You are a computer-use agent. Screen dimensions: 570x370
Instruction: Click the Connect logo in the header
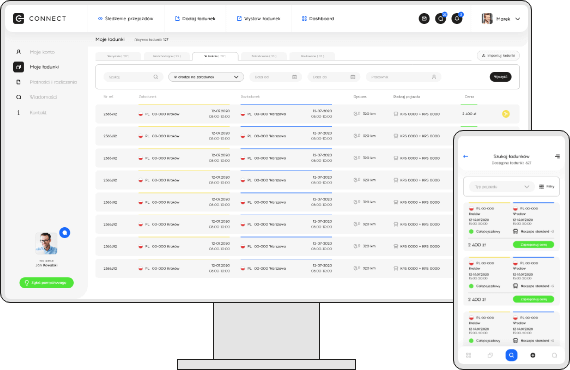point(40,19)
